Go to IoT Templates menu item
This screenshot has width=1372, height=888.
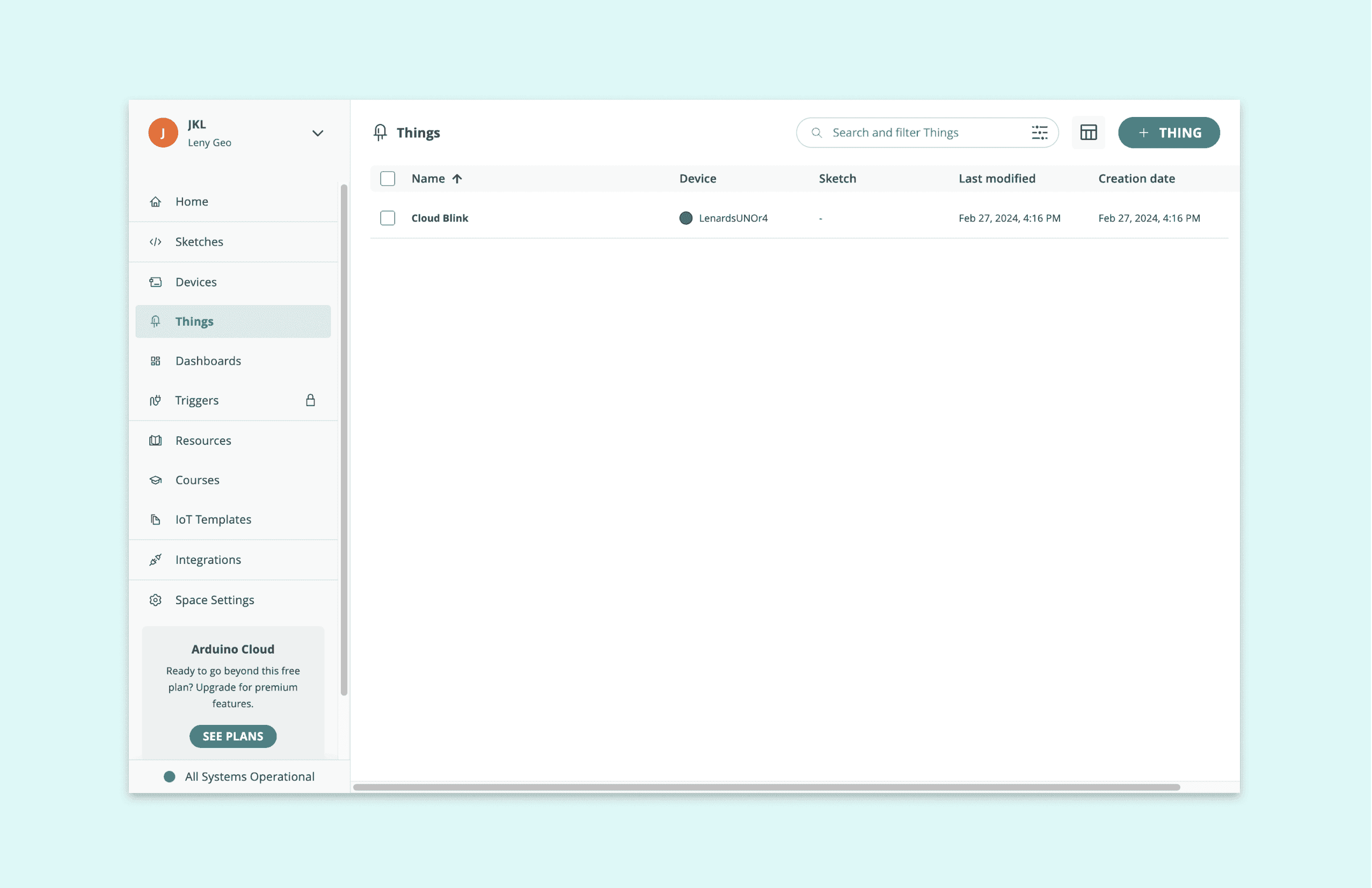point(213,519)
